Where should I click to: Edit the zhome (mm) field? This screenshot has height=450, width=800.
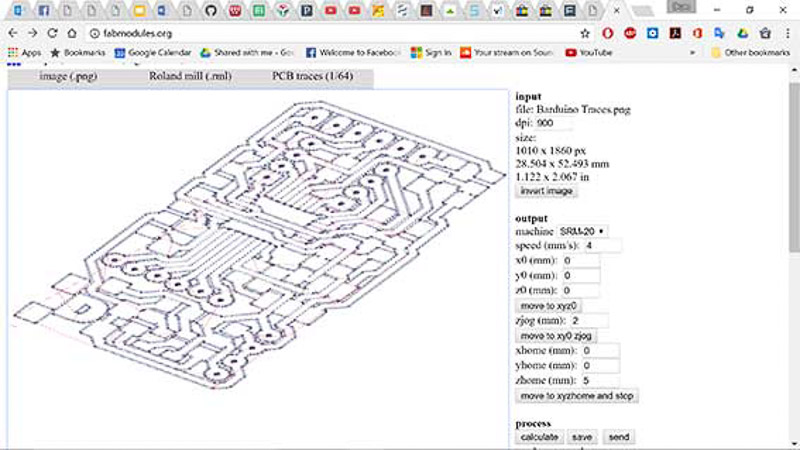click(x=601, y=380)
